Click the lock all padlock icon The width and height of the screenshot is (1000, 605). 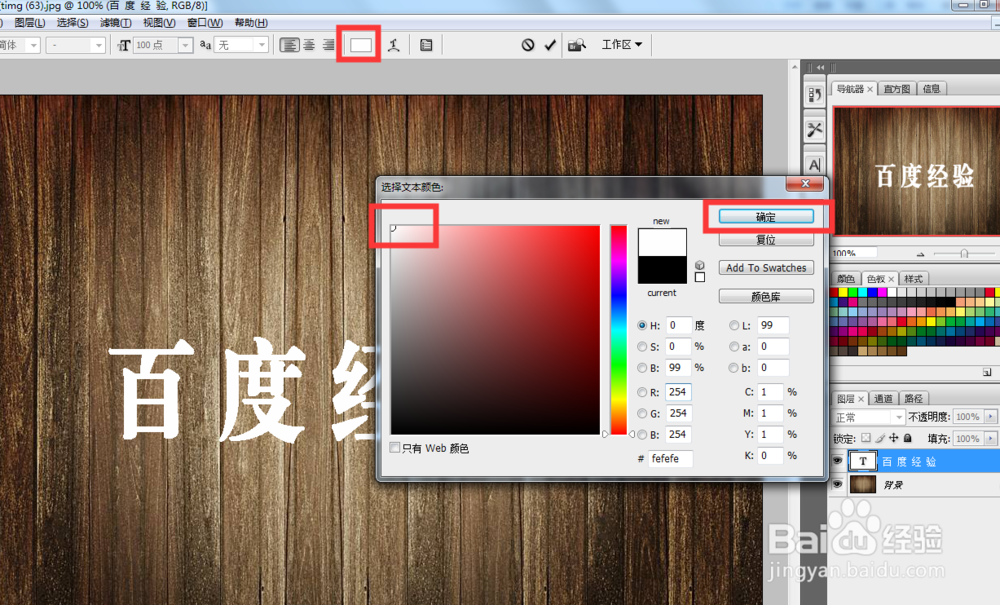pyautogui.click(x=908, y=438)
